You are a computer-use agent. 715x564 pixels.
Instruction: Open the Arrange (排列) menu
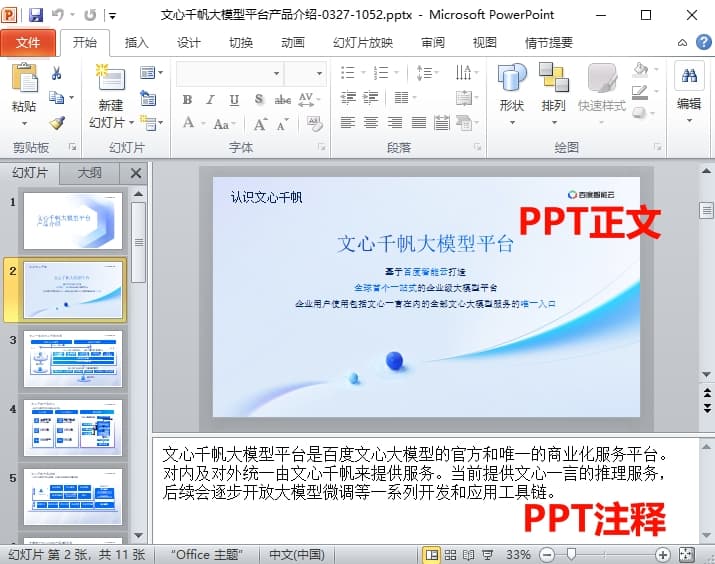coord(554,93)
